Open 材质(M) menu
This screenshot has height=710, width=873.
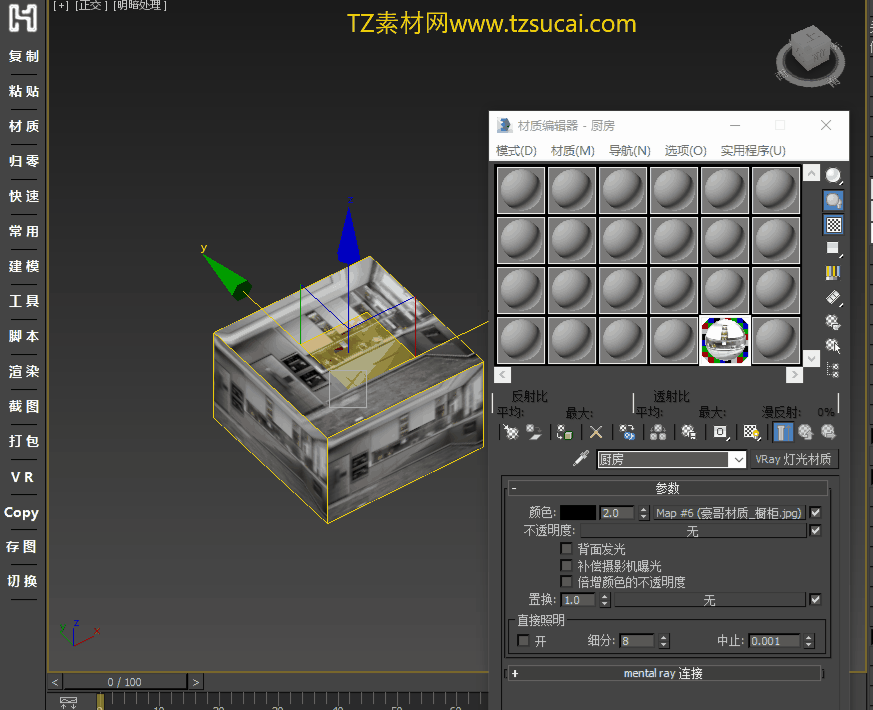(x=572, y=151)
